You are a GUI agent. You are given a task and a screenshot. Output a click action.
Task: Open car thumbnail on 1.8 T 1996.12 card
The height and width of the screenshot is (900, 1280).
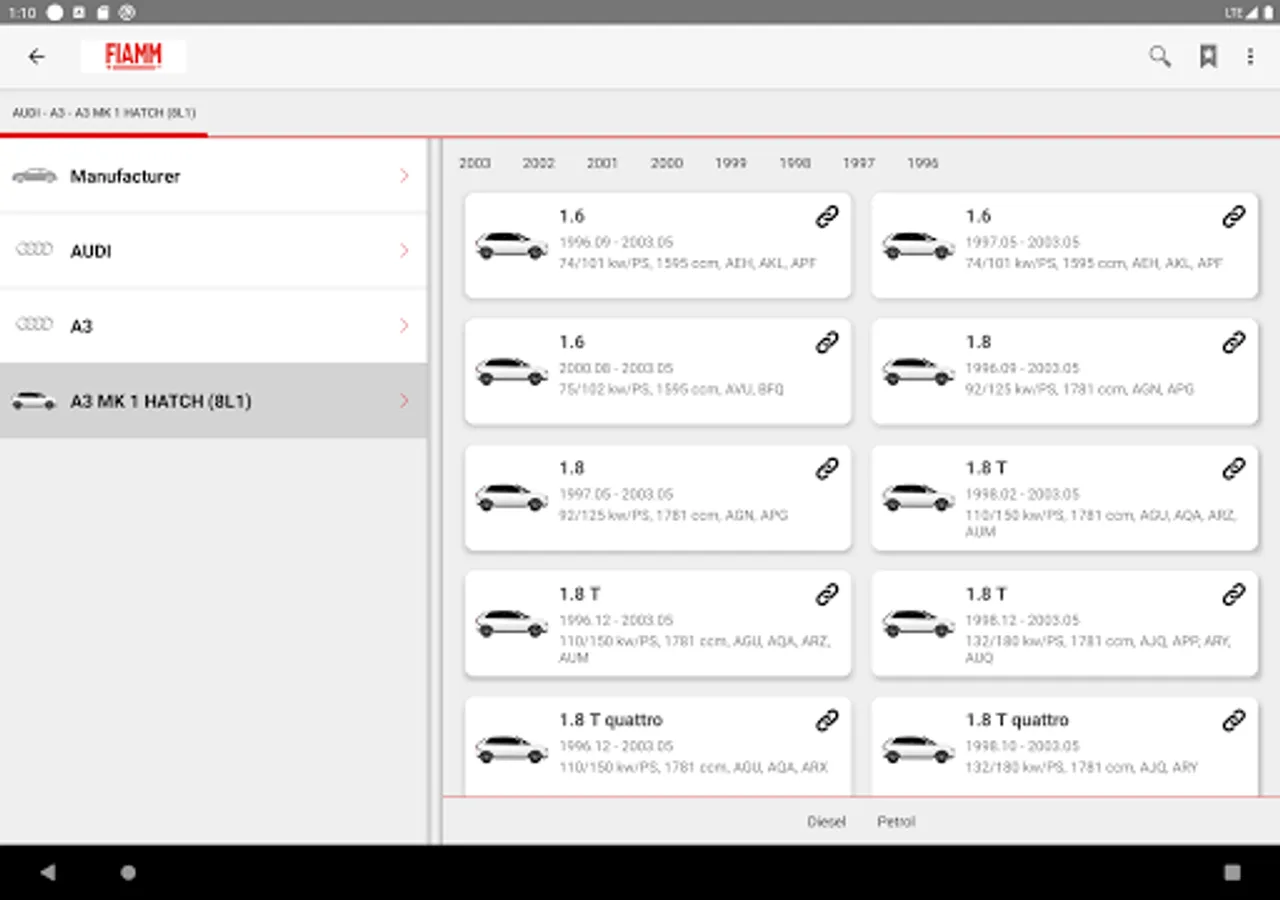(512, 623)
